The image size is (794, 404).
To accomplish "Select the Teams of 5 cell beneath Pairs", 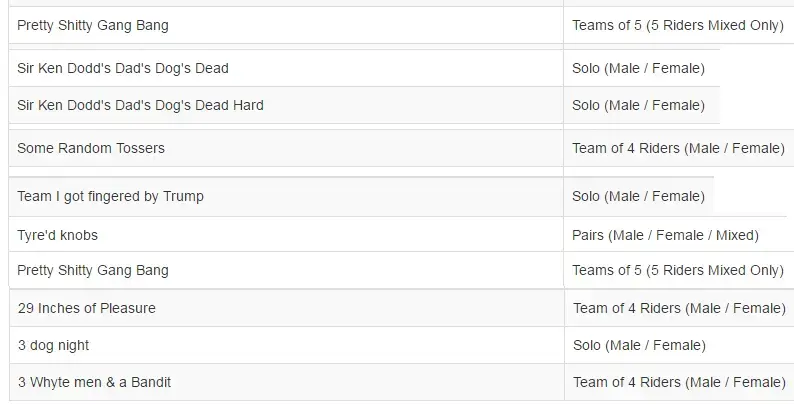I will point(678,270).
